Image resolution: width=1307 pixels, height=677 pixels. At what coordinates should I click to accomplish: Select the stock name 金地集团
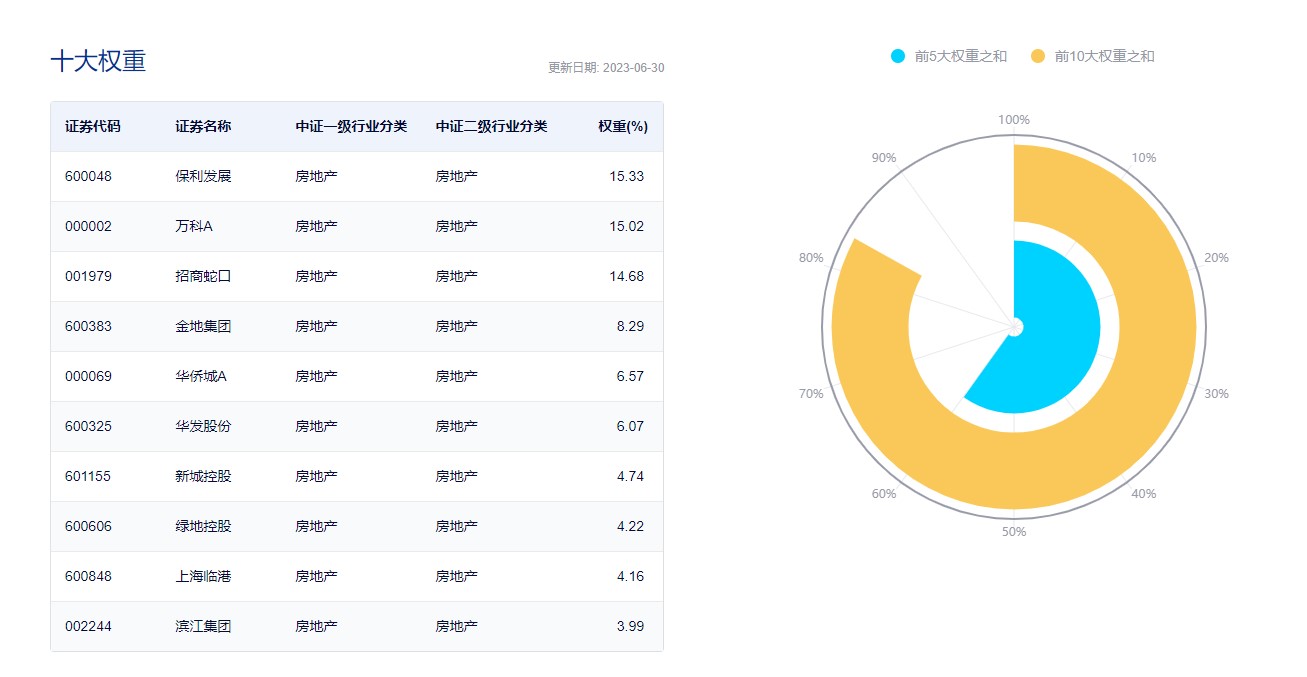(x=203, y=326)
